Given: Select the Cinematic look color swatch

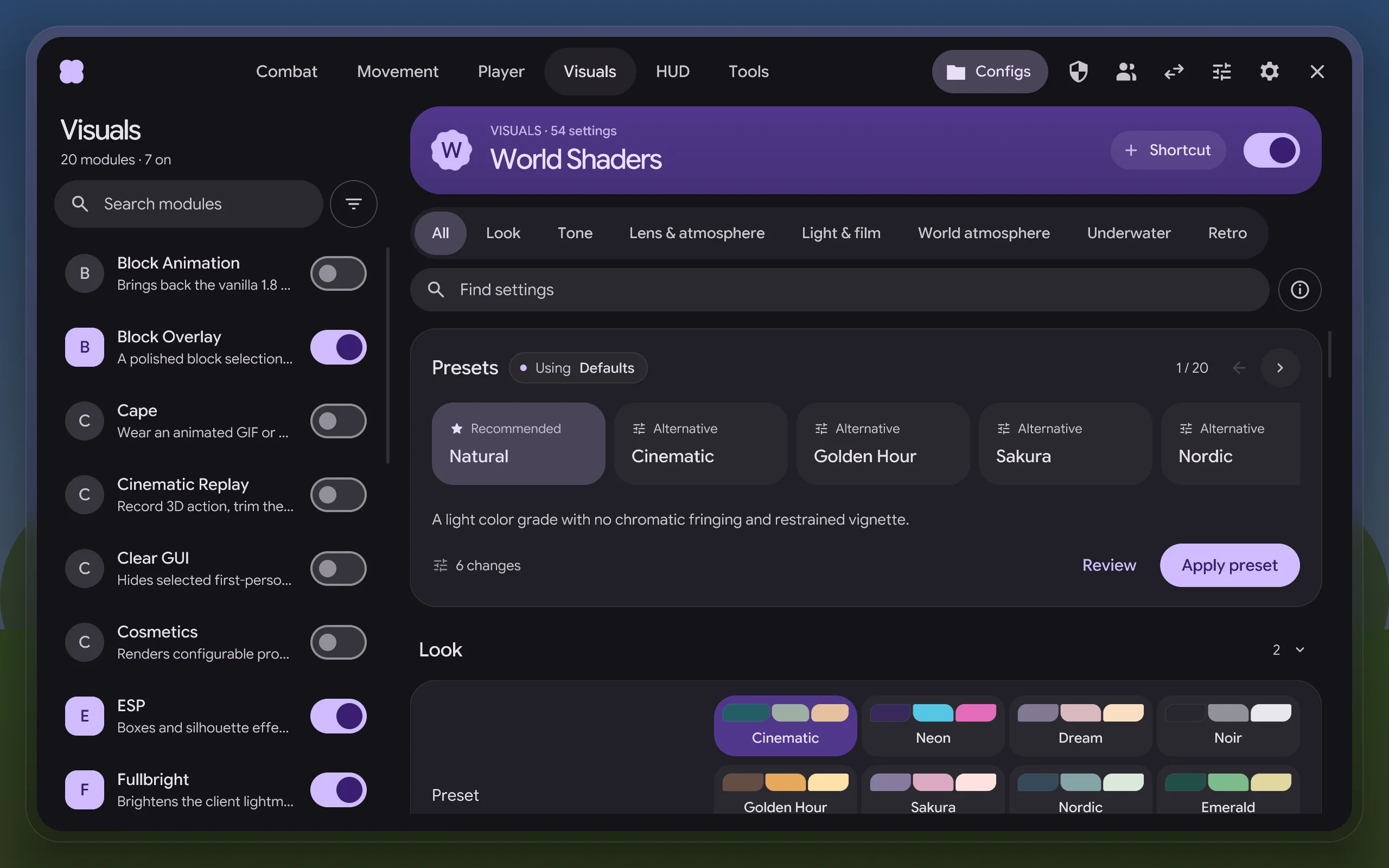Looking at the screenshot, I should pos(785,726).
